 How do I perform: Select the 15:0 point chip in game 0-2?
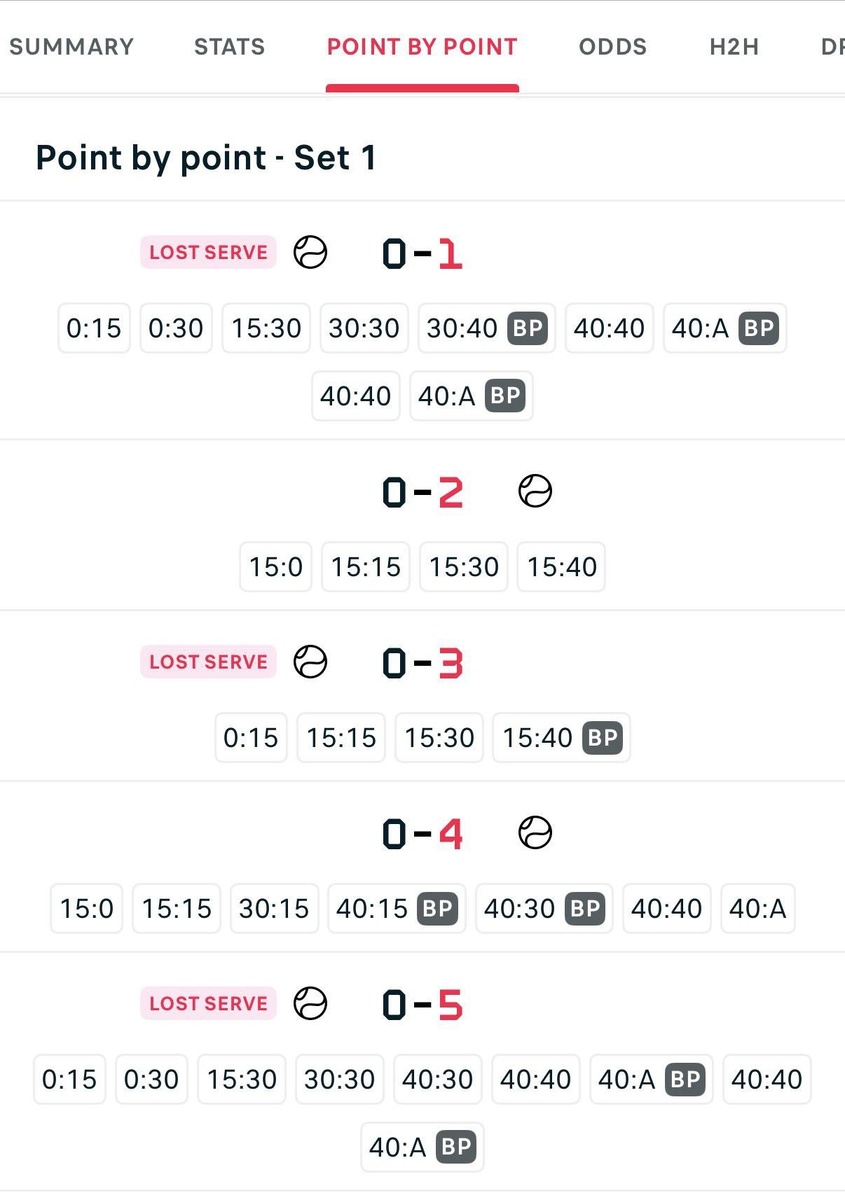(x=276, y=567)
